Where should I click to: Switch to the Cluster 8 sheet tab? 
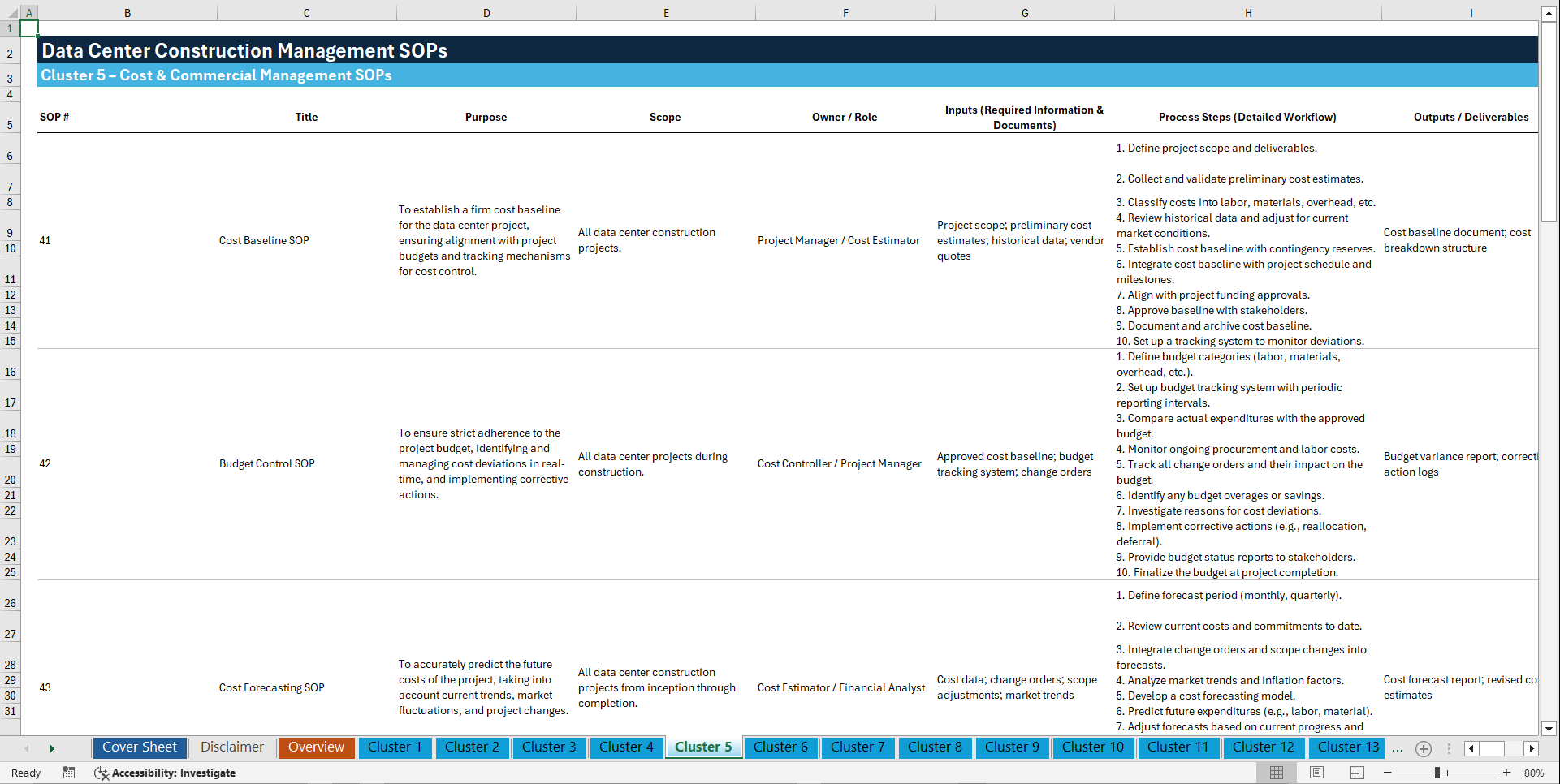(935, 747)
